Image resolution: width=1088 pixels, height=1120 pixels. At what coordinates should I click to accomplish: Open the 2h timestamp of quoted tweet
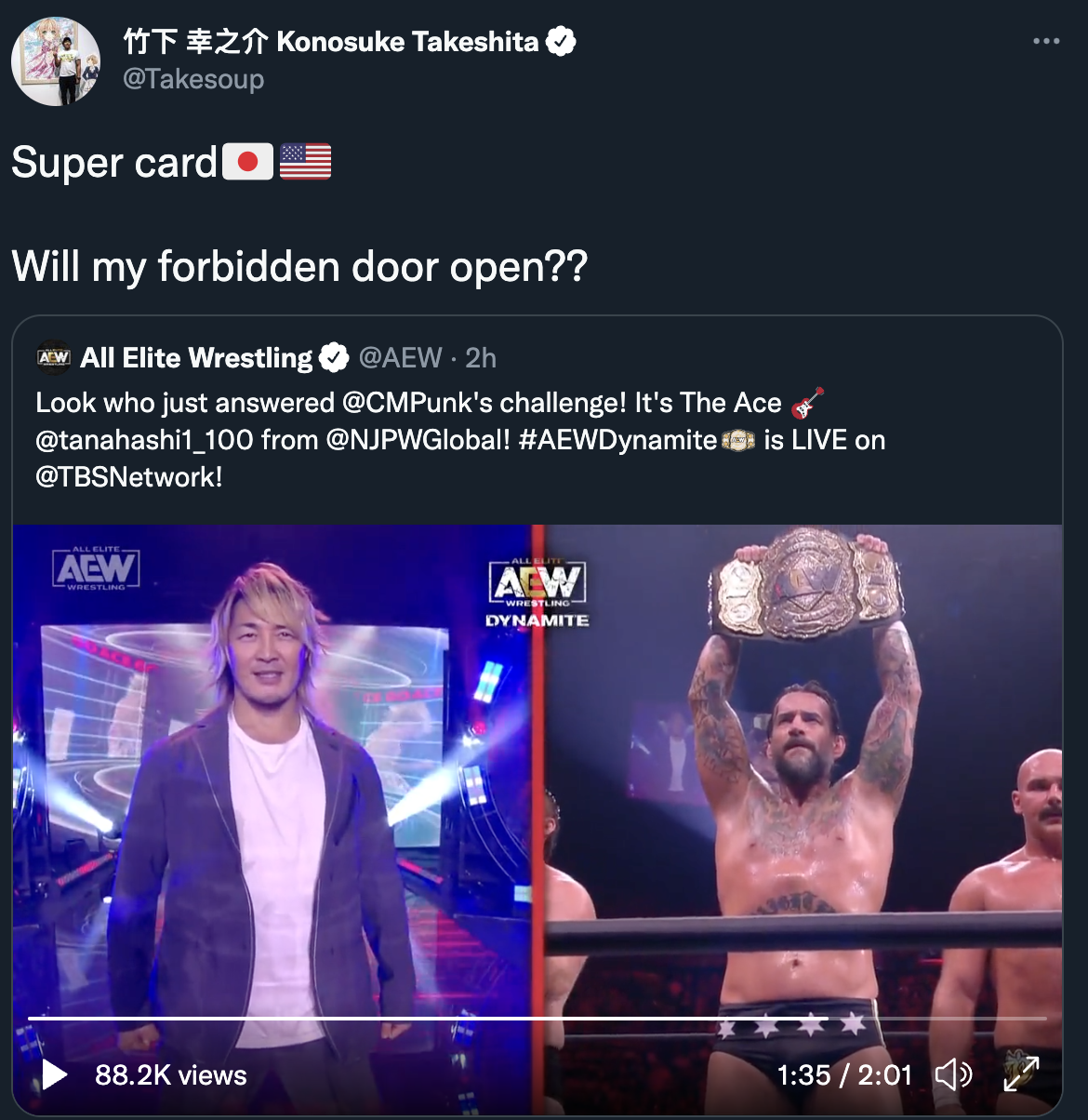click(481, 357)
